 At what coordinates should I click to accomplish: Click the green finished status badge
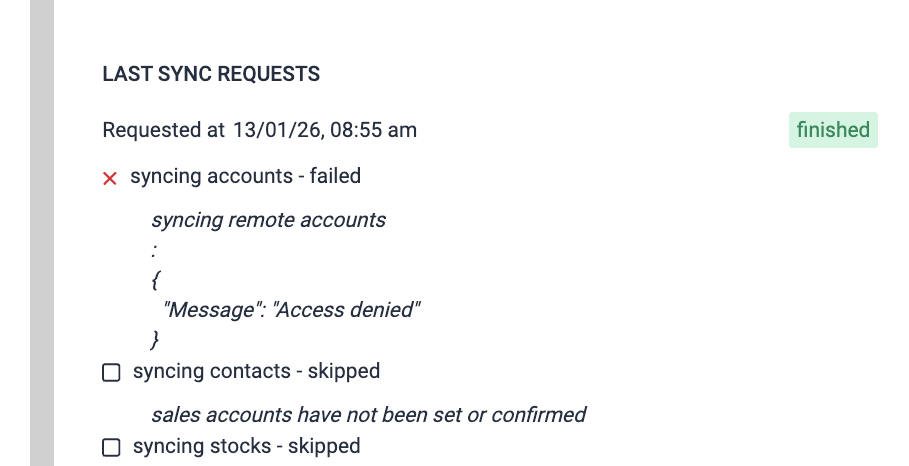pyautogui.click(x=833, y=130)
